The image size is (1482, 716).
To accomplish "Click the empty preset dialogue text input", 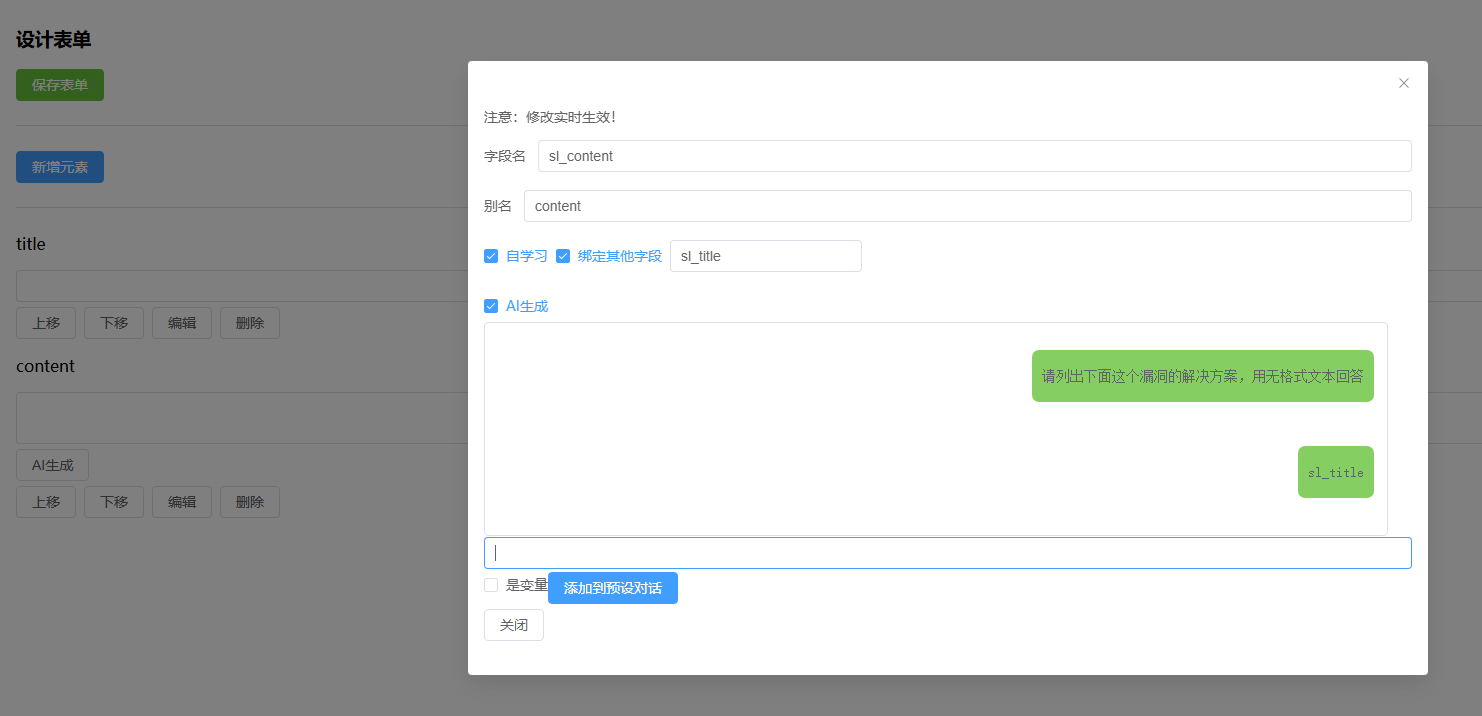I will tap(947, 553).
